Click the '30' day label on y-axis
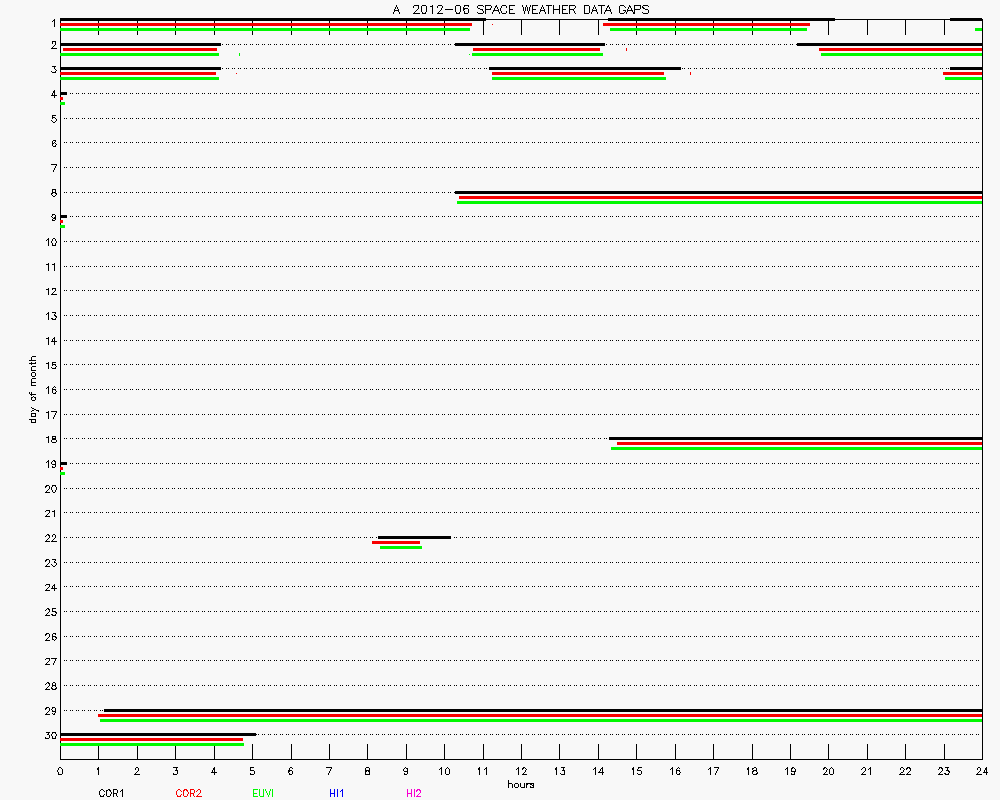 pyautogui.click(x=49, y=735)
